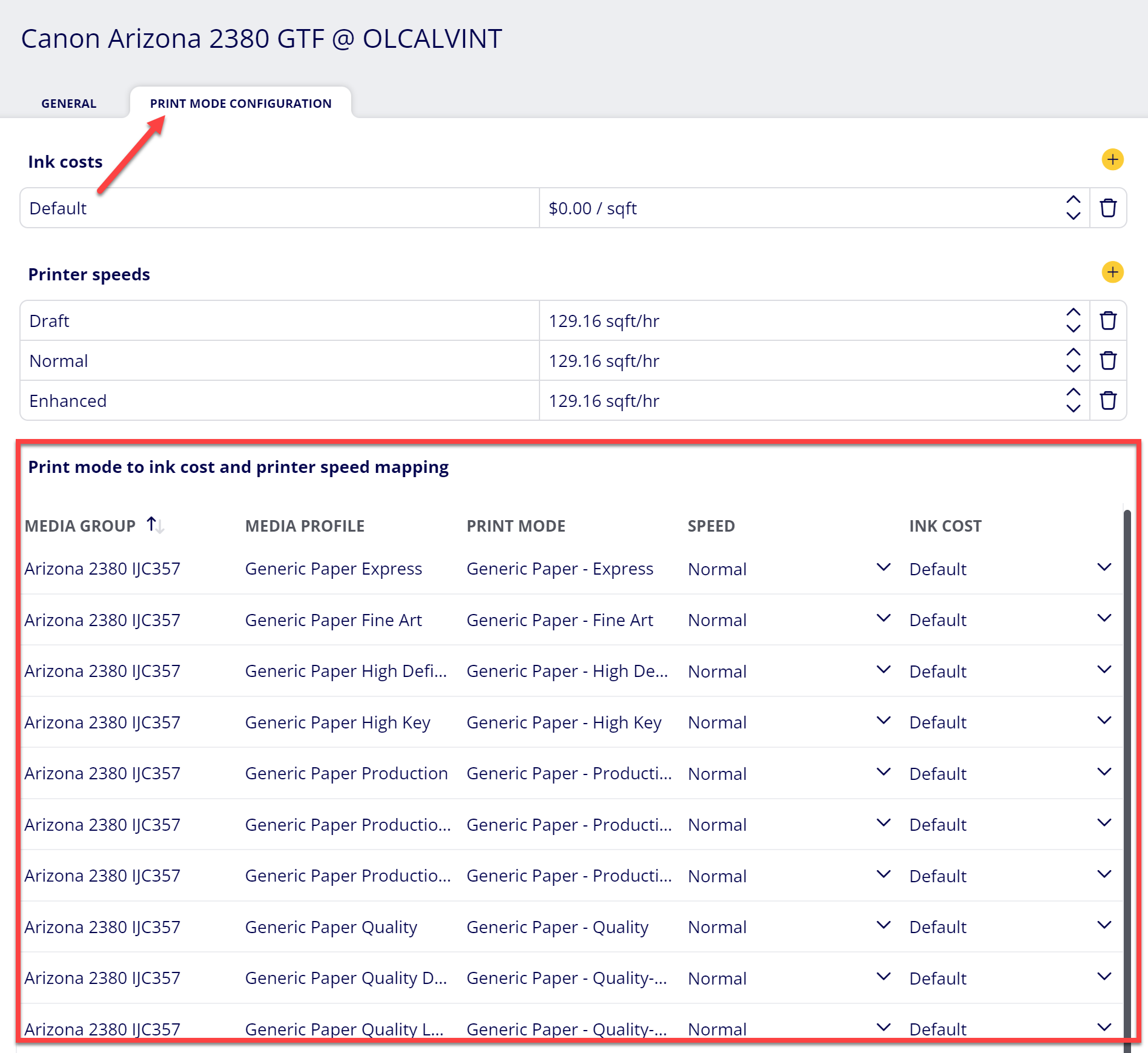Click the Ink Cost column header
The width and height of the screenshot is (1148, 1053).
click(x=945, y=526)
